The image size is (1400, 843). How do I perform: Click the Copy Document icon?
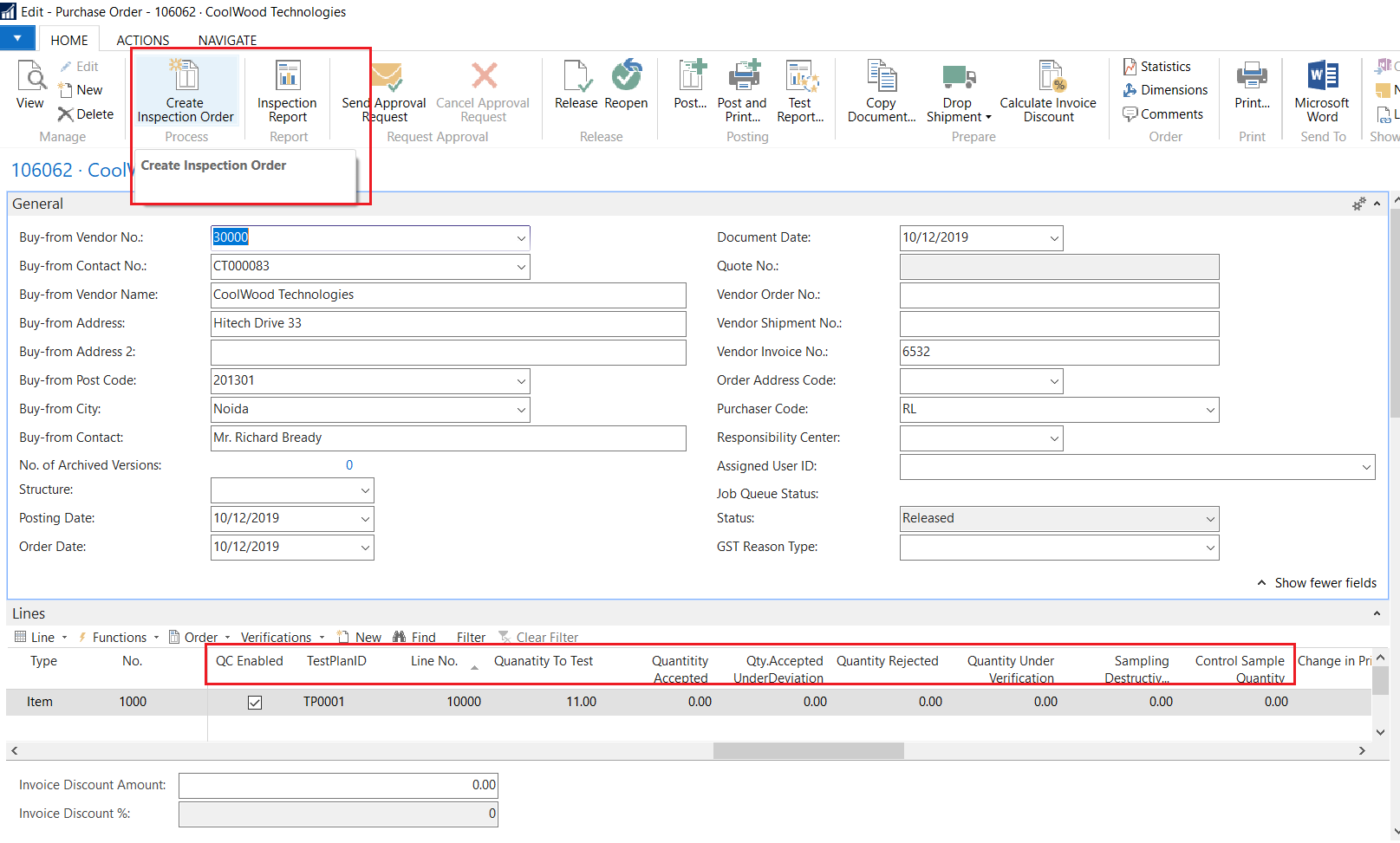pyautogui.click(x=882, y=75)
